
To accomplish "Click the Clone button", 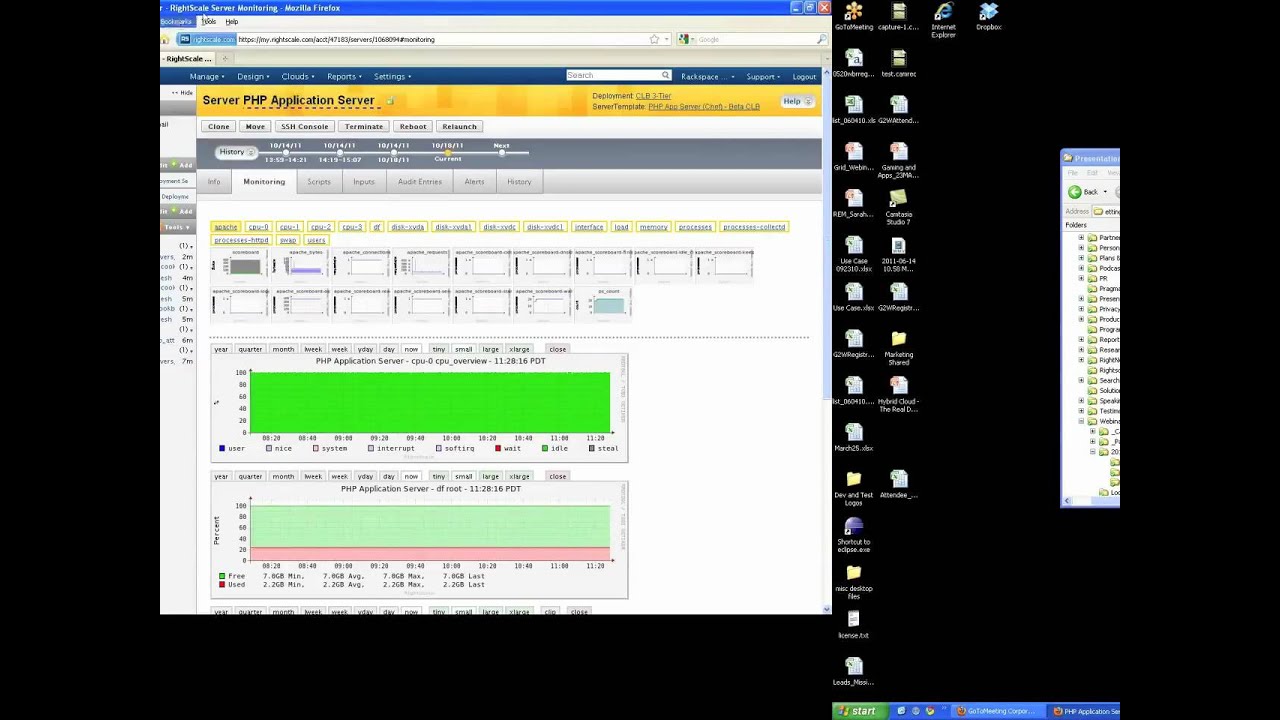I will point(218,127).
